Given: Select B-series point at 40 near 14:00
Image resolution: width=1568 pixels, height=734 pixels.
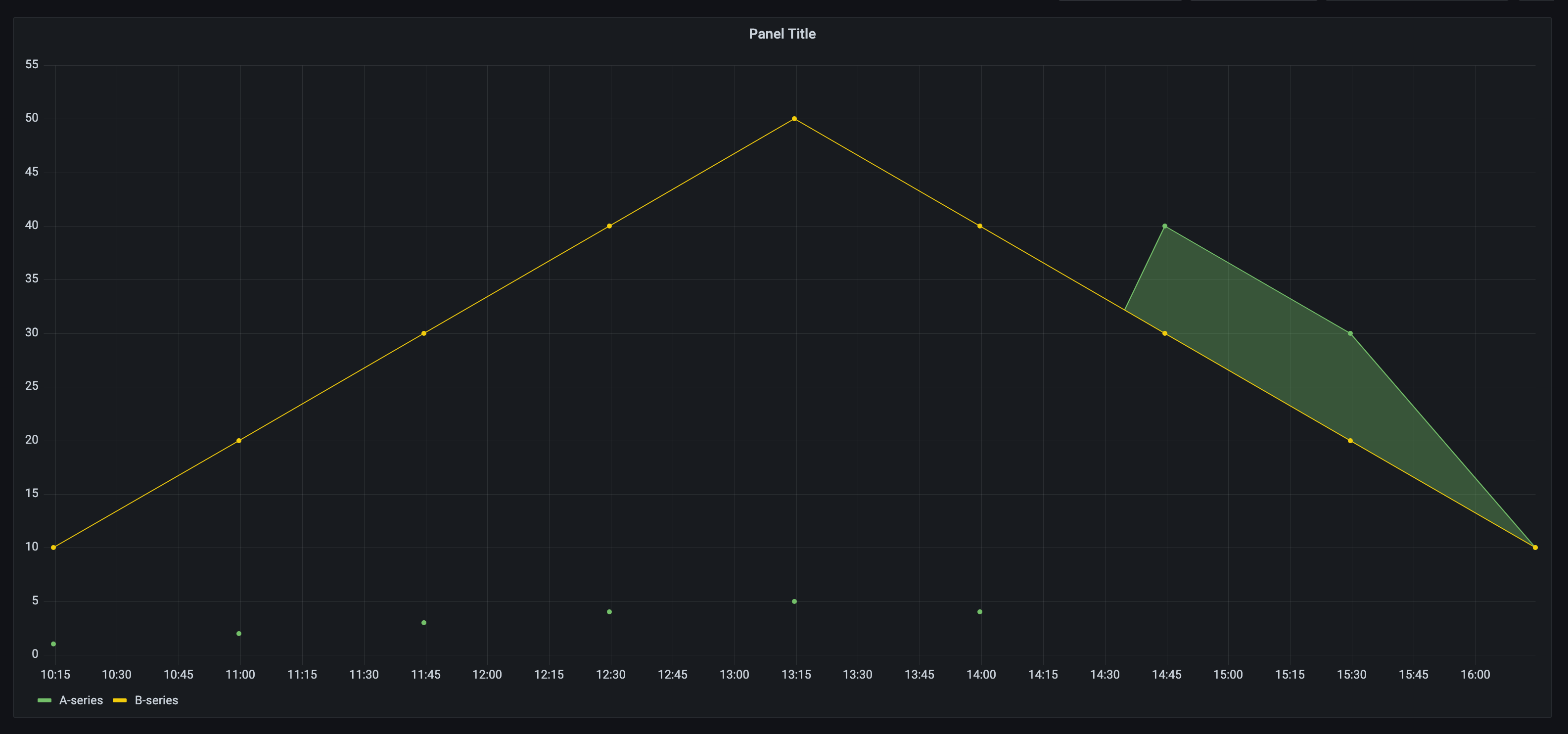Looking at the screenshot, I should [979, 226].
